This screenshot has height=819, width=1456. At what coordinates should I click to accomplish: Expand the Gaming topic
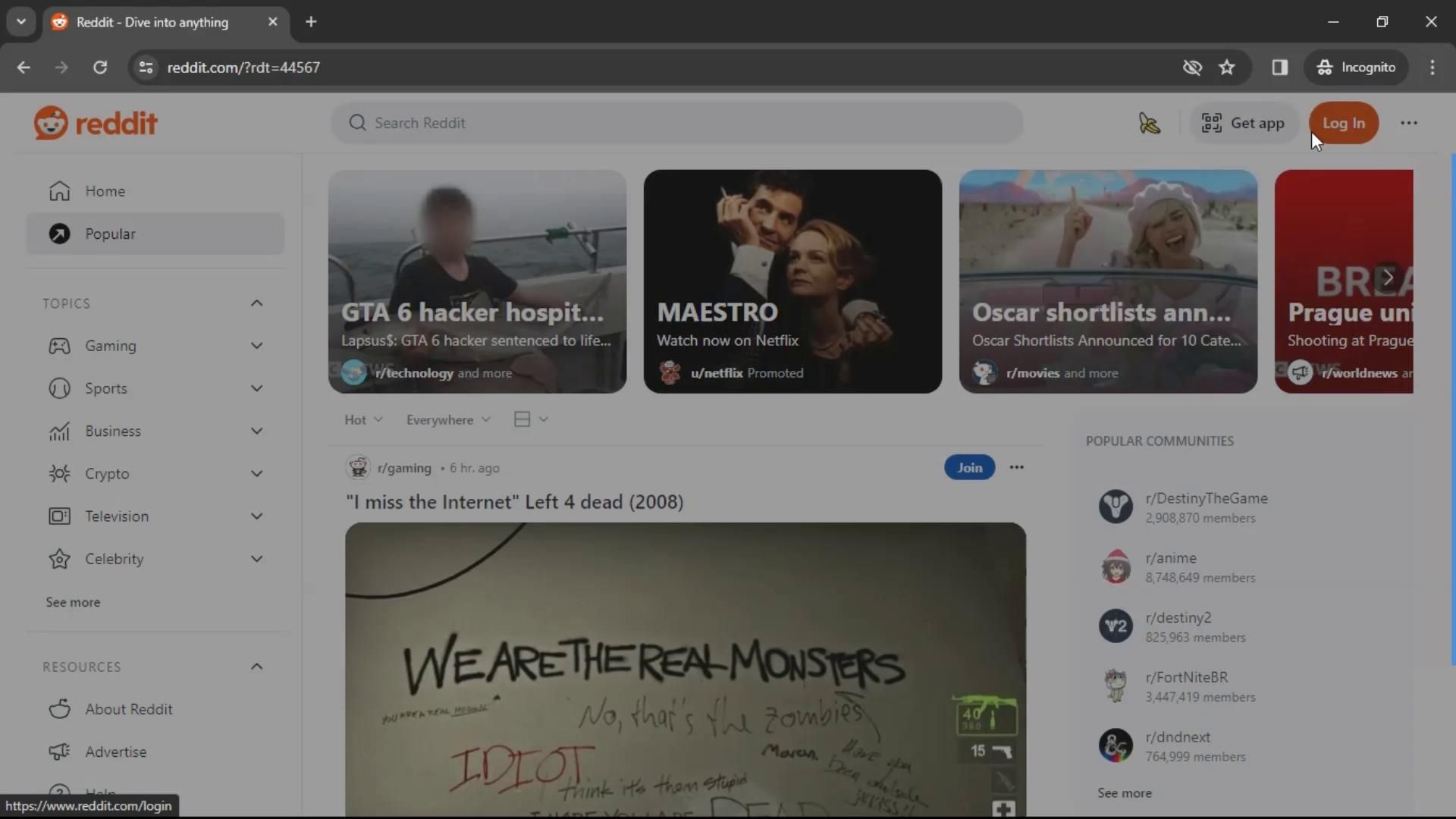(x=256, y=346)
